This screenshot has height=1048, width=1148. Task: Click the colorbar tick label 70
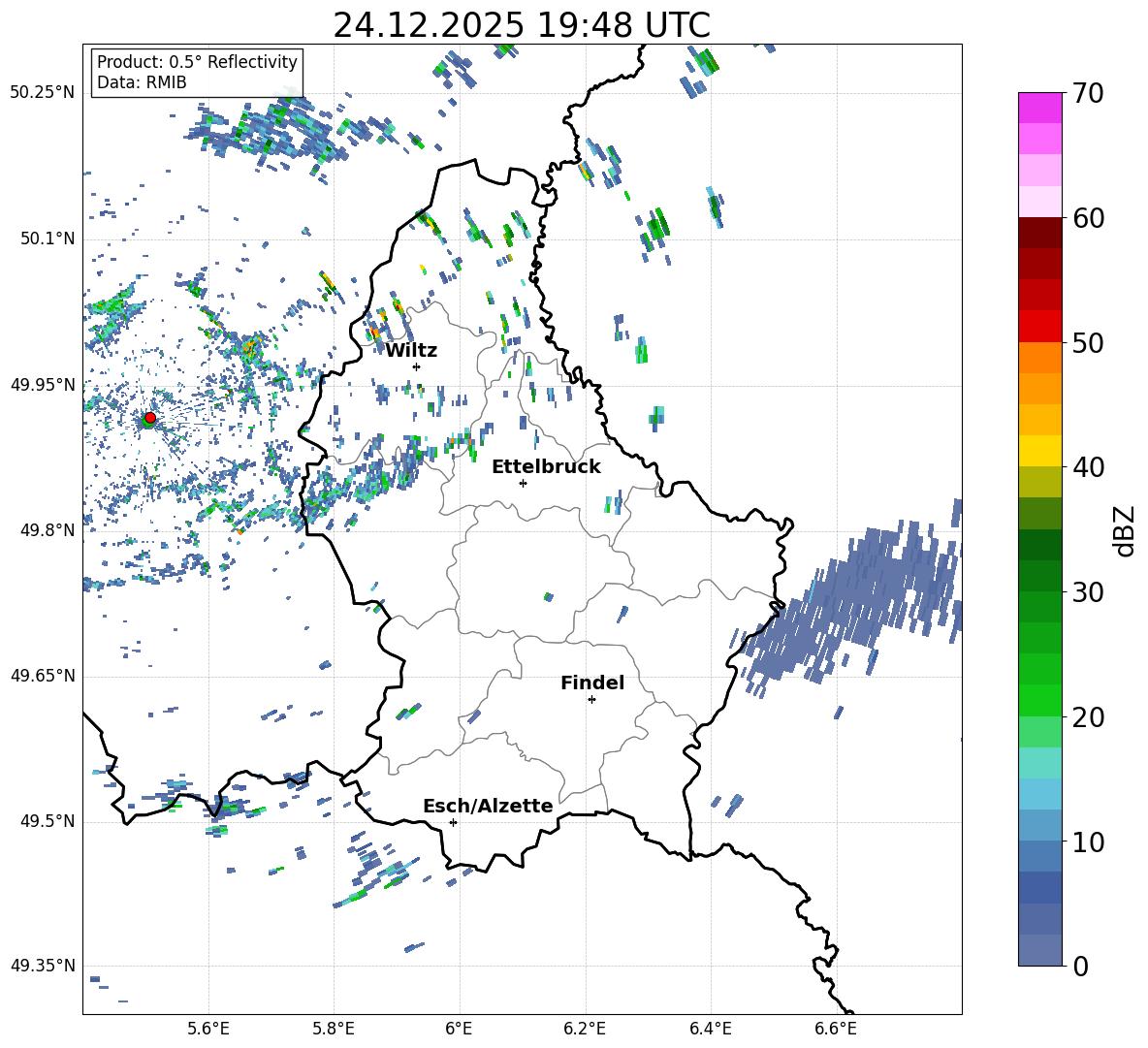tap(1088, 94)
